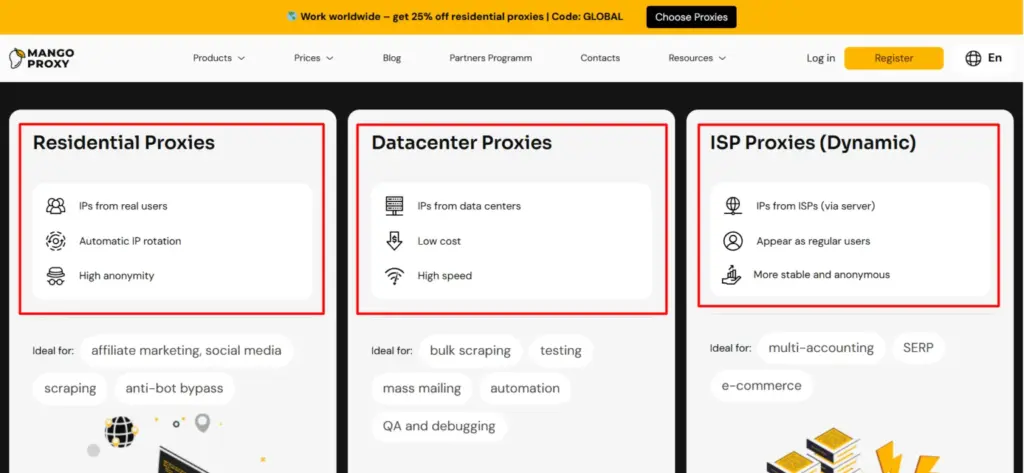Viewport: 1024px width, 473px height.
Task: Click the High anonymity text
Action: pos(116,276)
